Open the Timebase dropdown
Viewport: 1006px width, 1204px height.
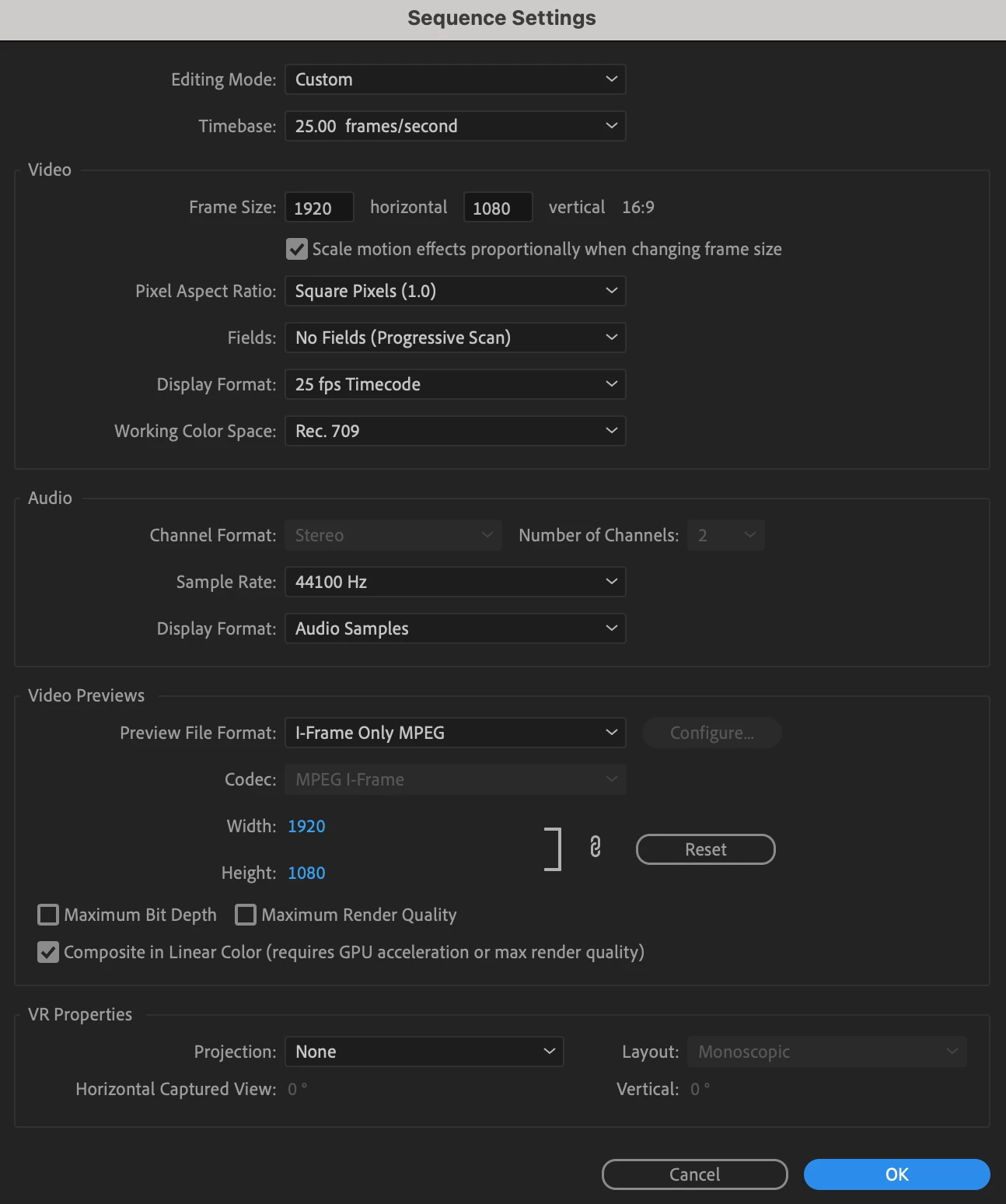click(456, 126)
